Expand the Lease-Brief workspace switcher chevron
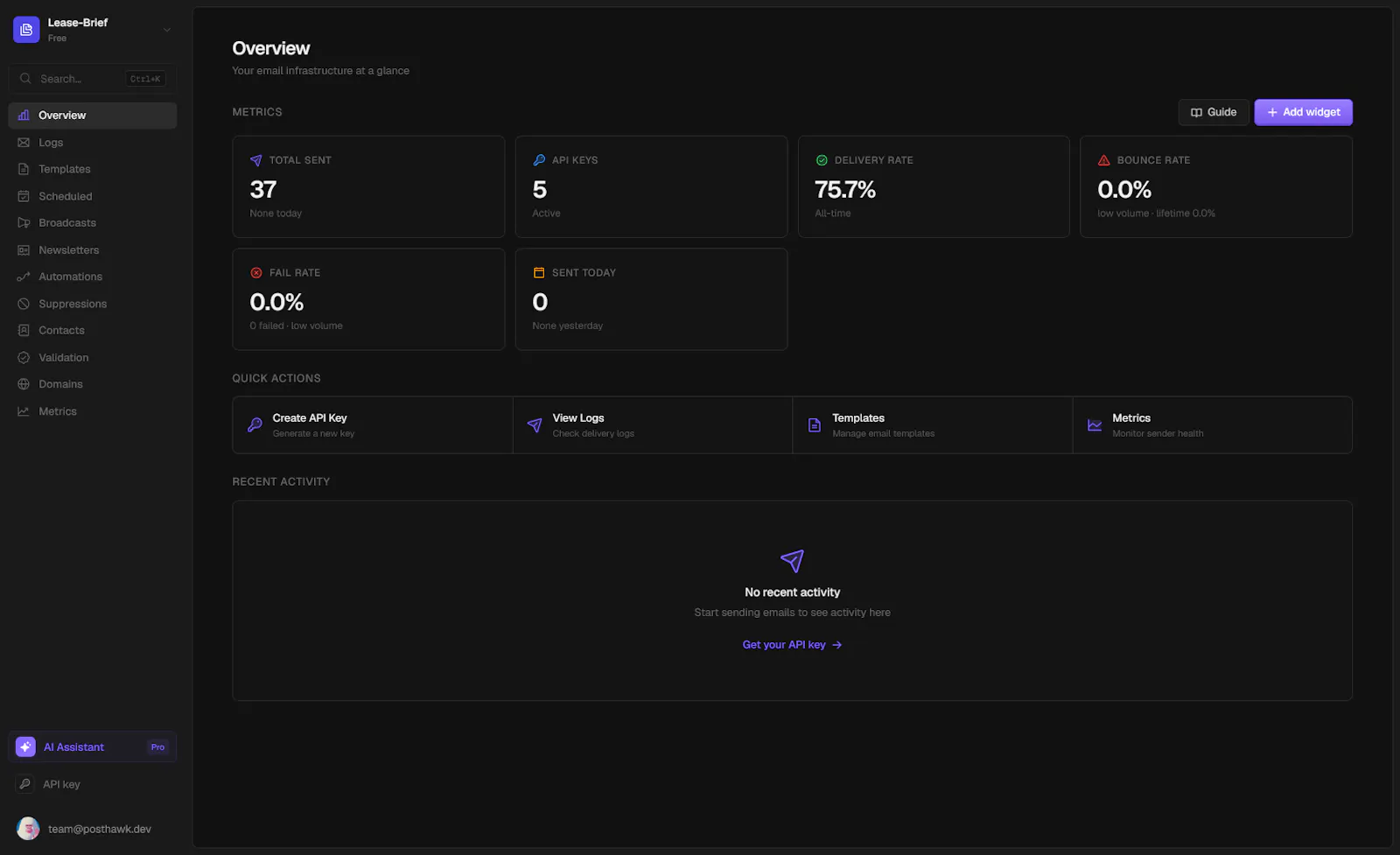The width and height of the screenshot is (1400, 855). [167, 30]
